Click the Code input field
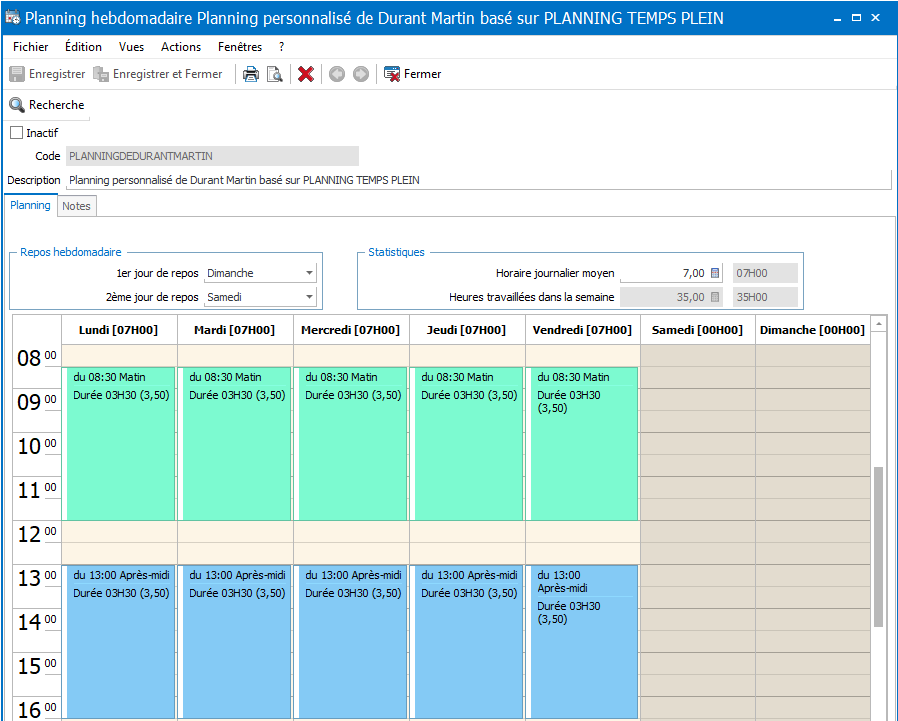The height and width of the screenshot is (721, 898). point(212,156)
